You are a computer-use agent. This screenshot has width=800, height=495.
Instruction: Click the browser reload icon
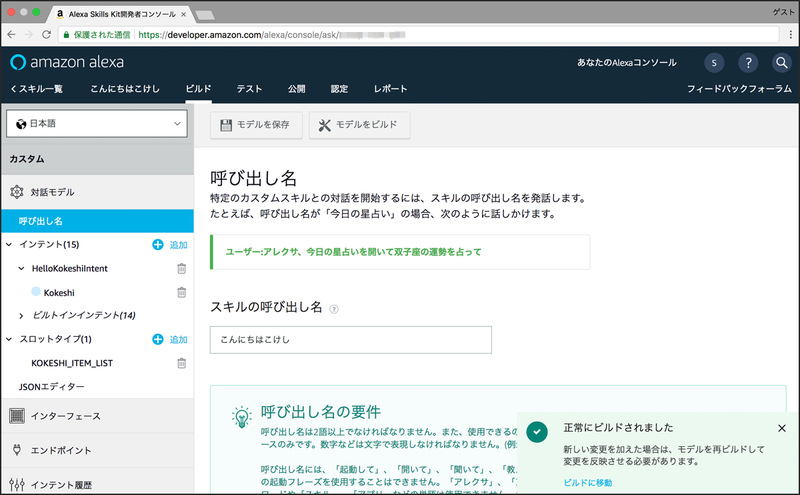(x=46, y=35)
